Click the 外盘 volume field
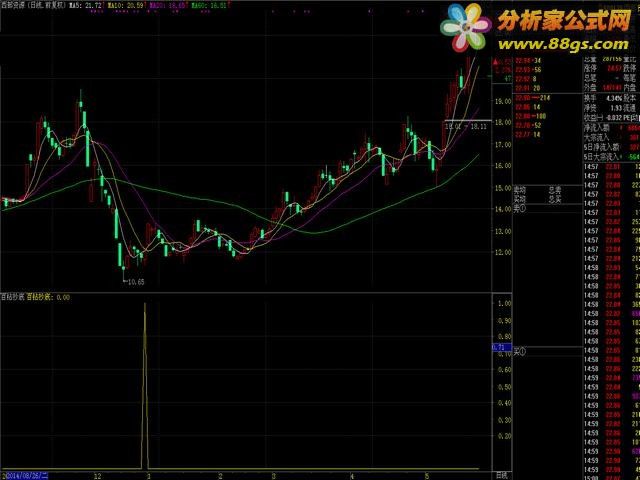 click(604, 88)
